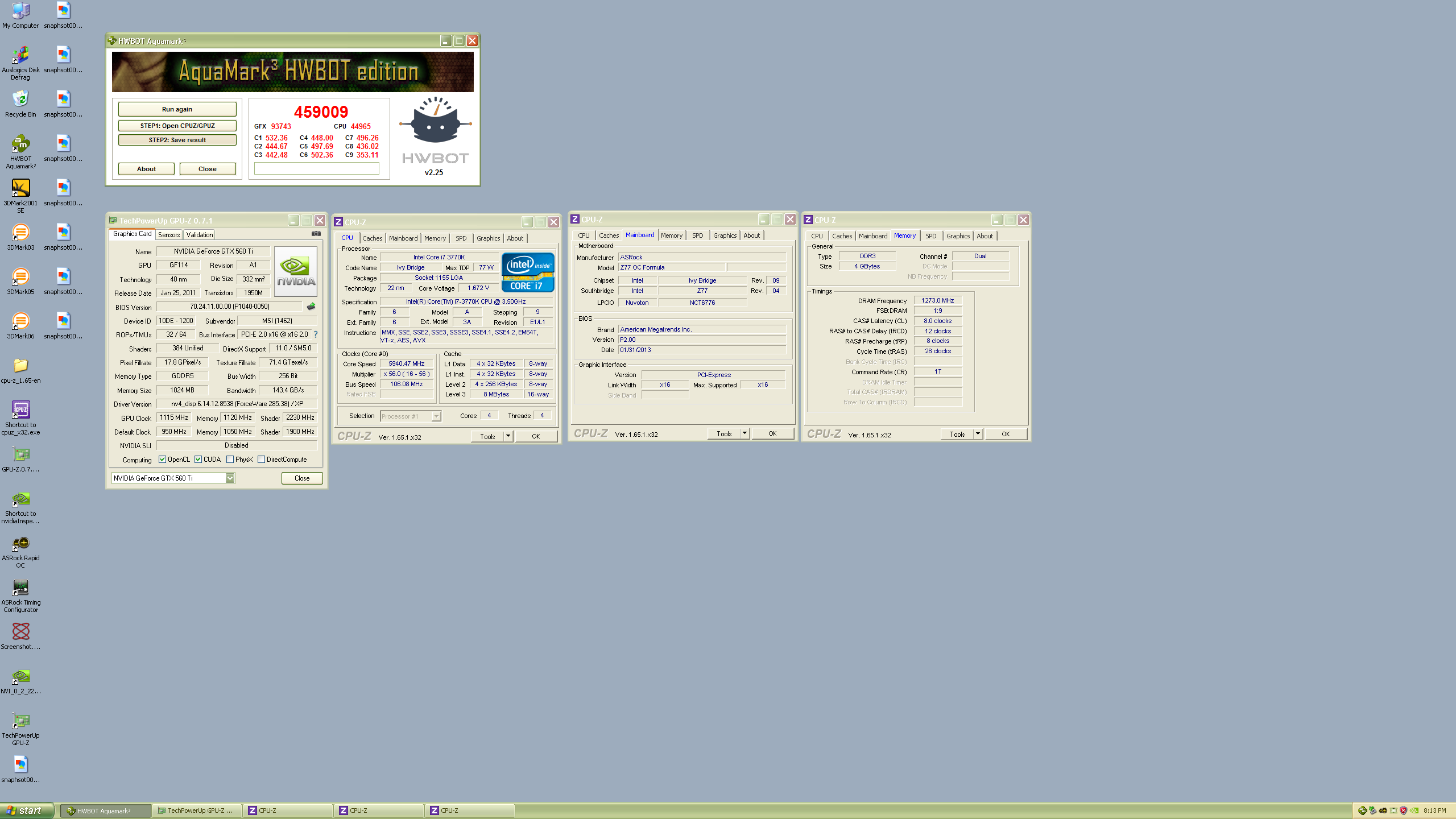This screenshot has width=1456, height=819.
Task: Open Caches tab in the CPU tab window
Action: point(373,238)
